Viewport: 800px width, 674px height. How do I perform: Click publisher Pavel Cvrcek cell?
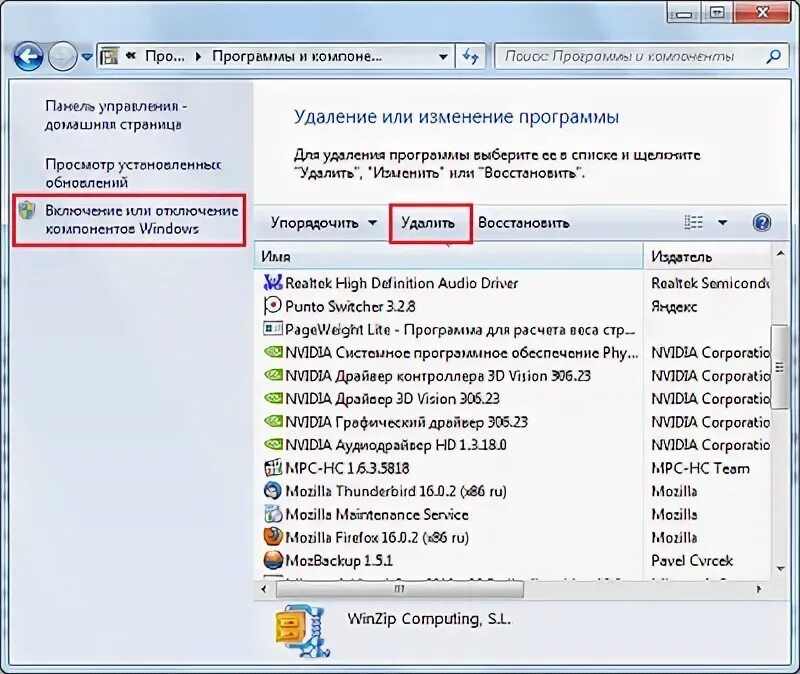tap(692, 561)
